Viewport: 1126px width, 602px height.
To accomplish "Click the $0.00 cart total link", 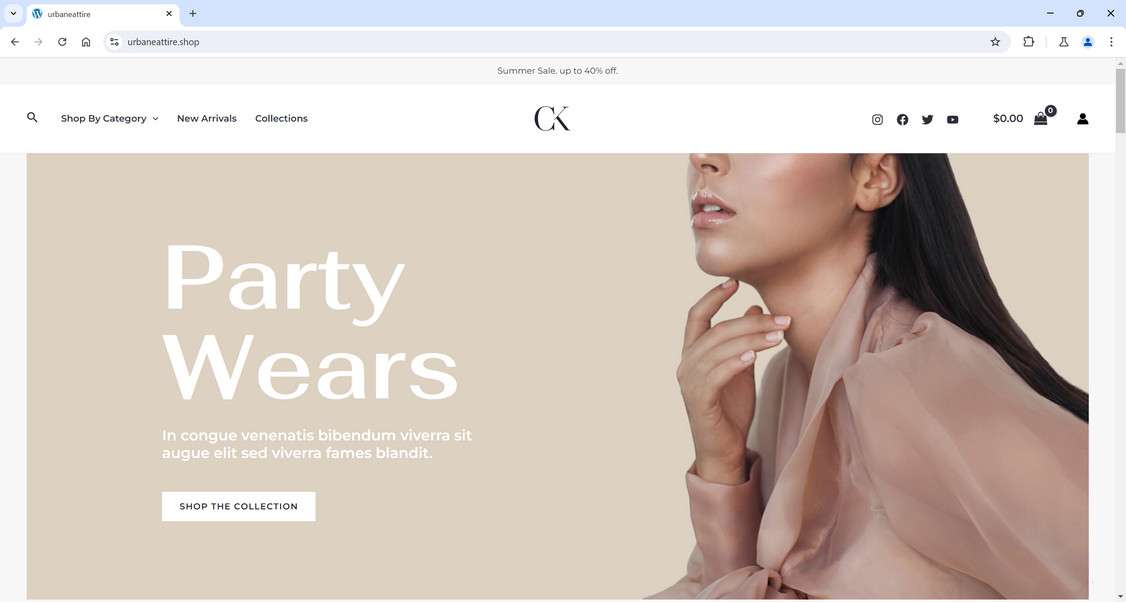I will (x=1008, y=119).
